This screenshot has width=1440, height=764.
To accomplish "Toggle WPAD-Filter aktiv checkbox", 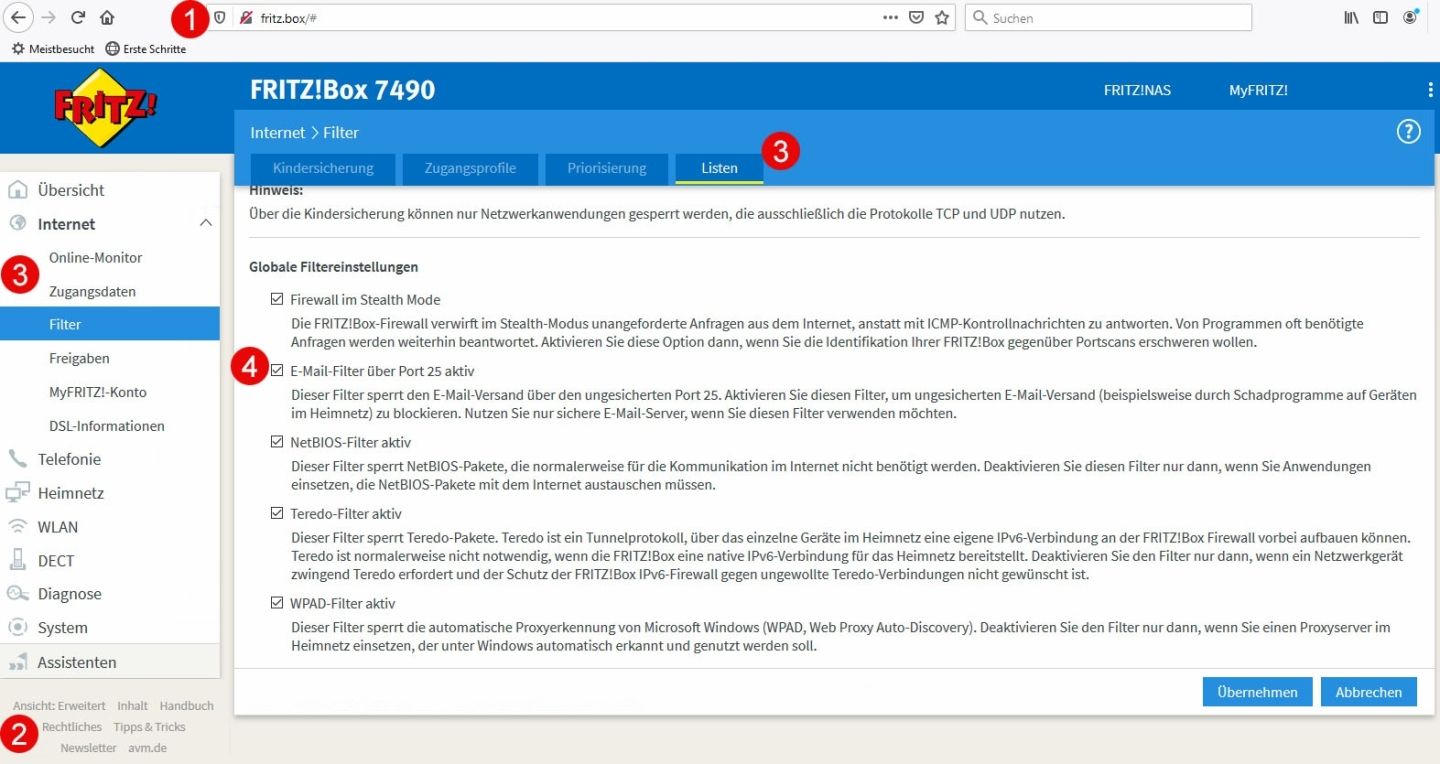I will point(277,603).
